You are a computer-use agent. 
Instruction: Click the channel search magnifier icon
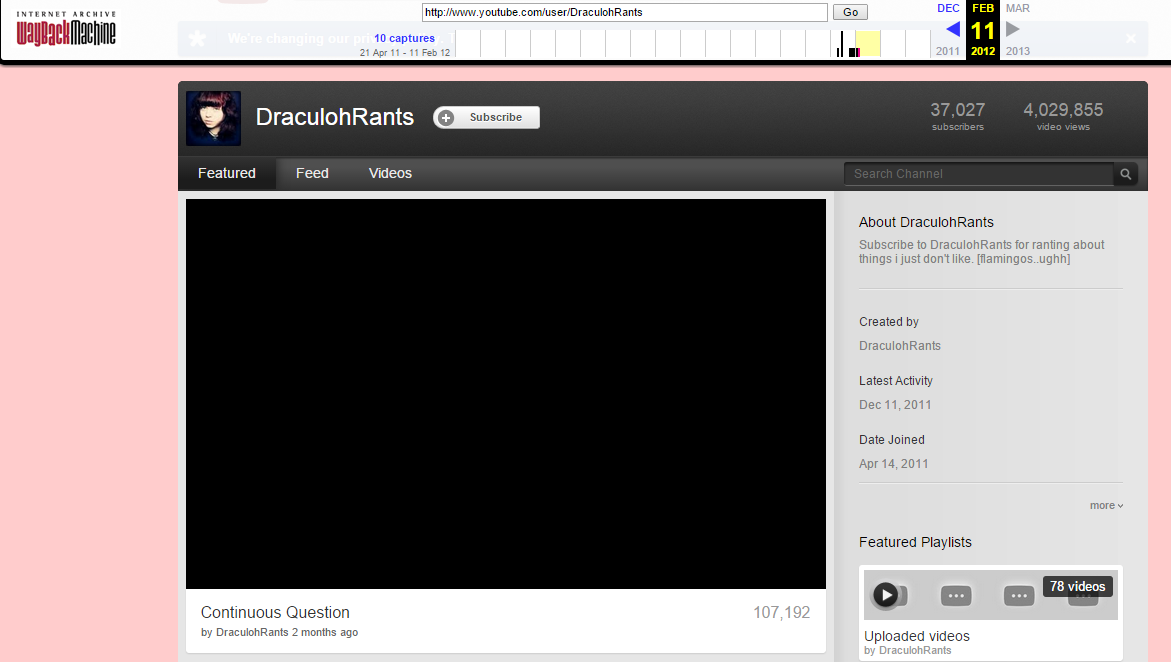pyautogui.click(x=1125, y=174)
